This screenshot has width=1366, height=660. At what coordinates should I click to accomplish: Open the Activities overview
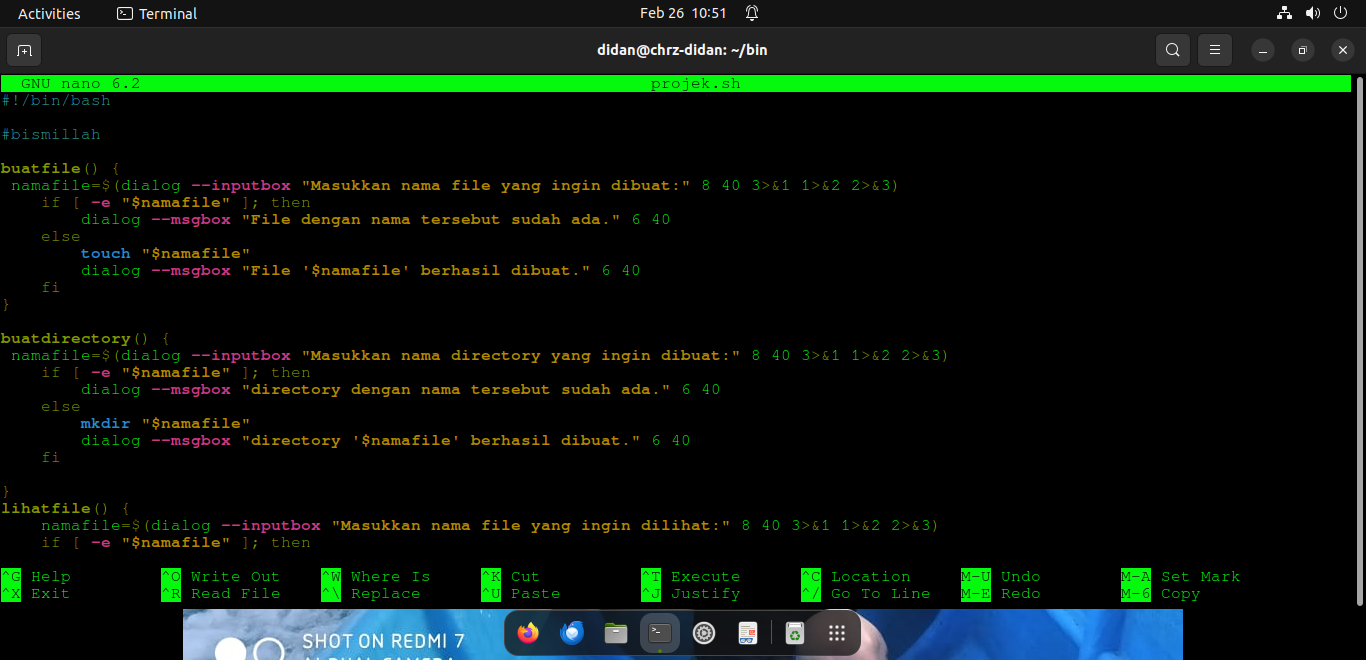pyautogui.click(x=49, y=13)
